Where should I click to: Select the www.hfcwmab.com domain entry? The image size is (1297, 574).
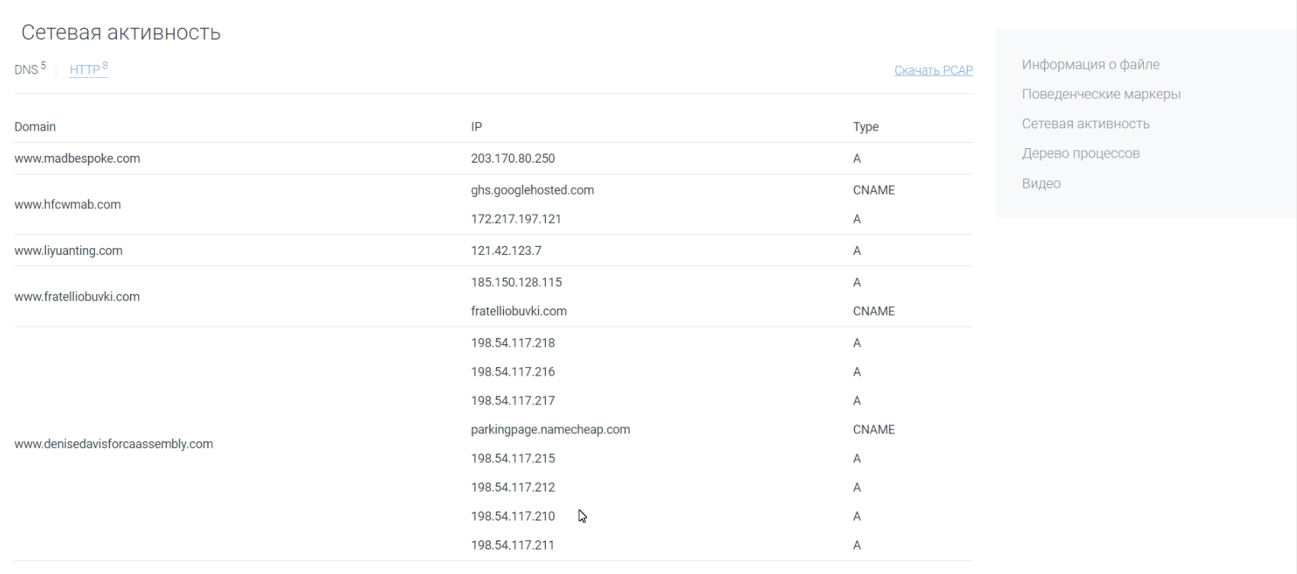pyautogui.click(x=67, y=205)
